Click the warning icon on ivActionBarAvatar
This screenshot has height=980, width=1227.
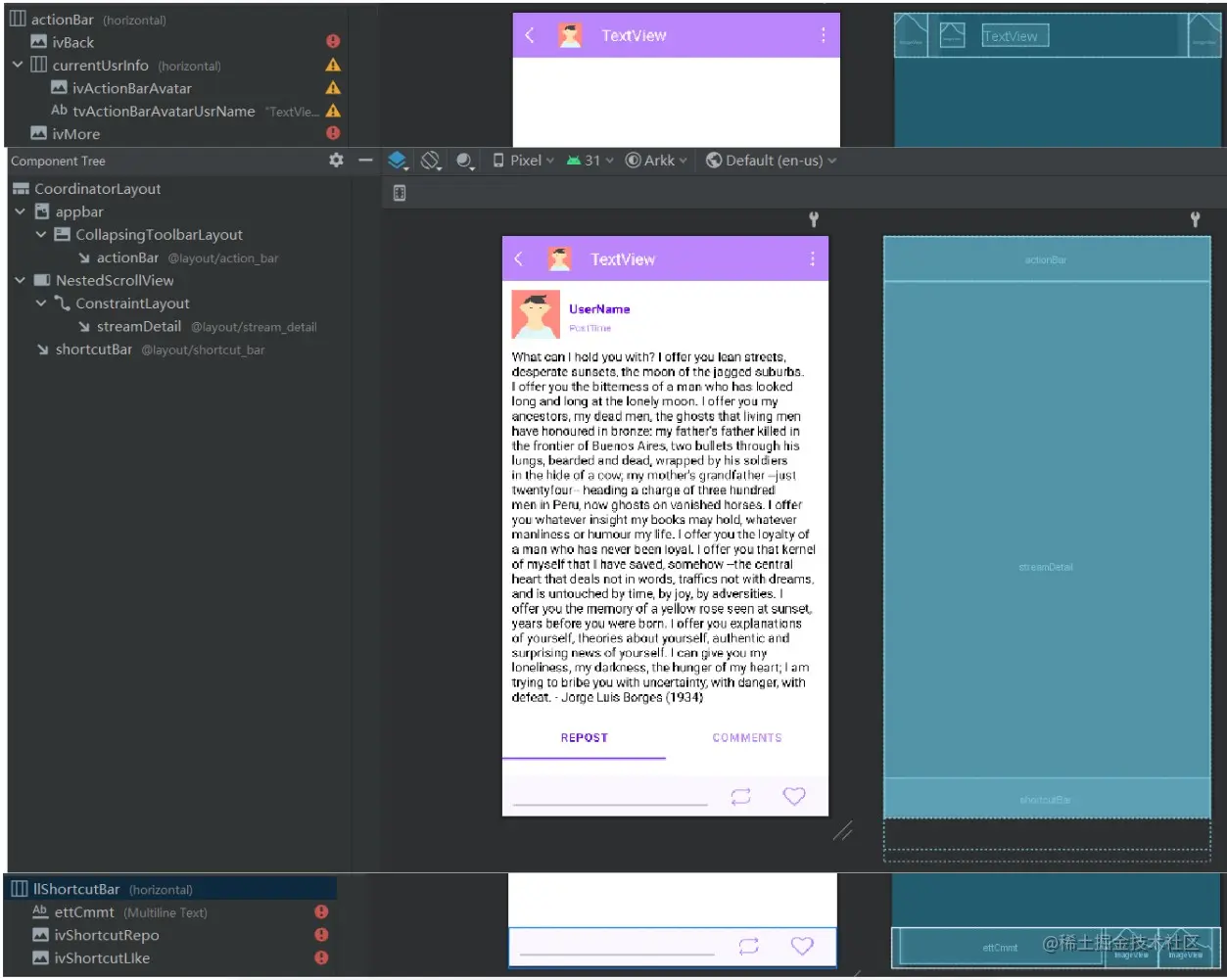tap(332, 87)
